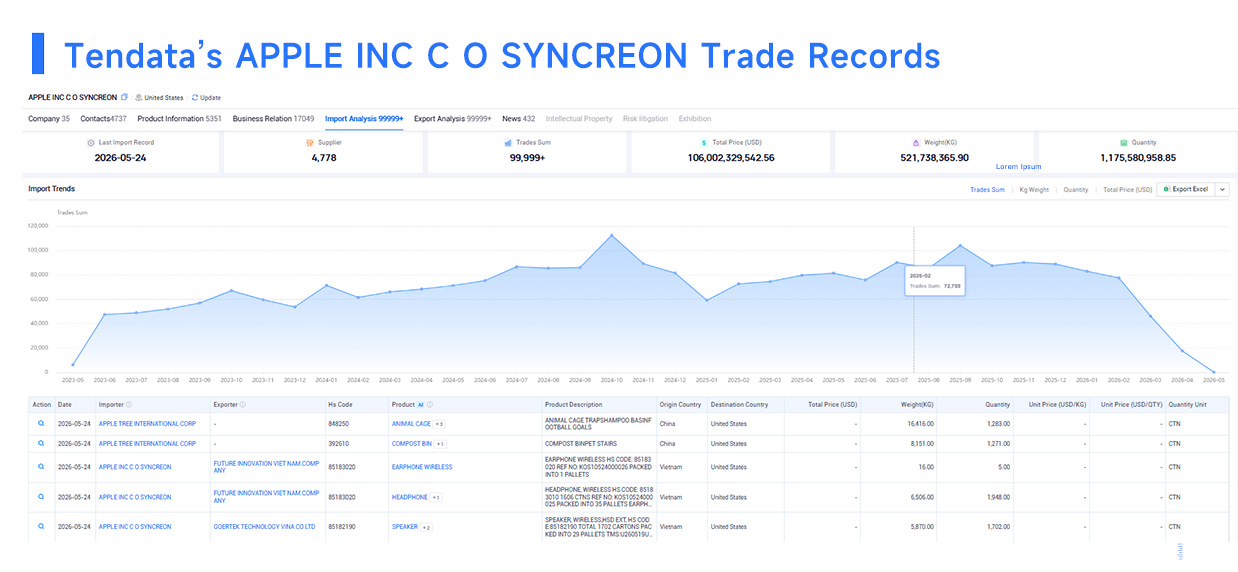
Task: Expand the +1 badge next to HEADPHONE
Action: point(436,497)
